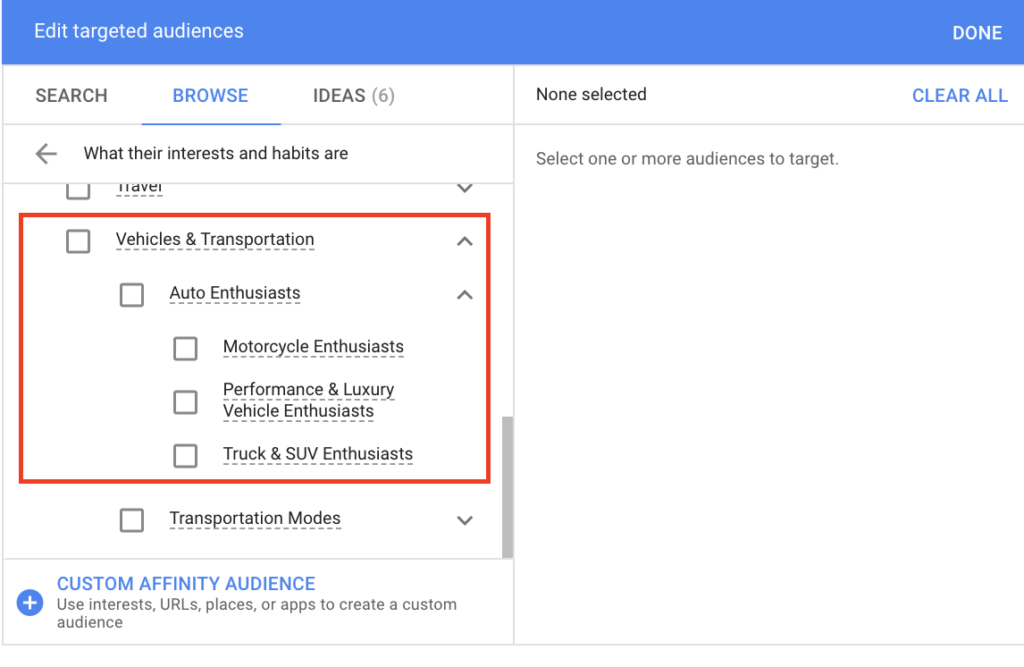Viewport: 1024px width, 667px height.
Task: Click CLEAR ALL link
Action: pyautogui.click(x=959, y=95)
